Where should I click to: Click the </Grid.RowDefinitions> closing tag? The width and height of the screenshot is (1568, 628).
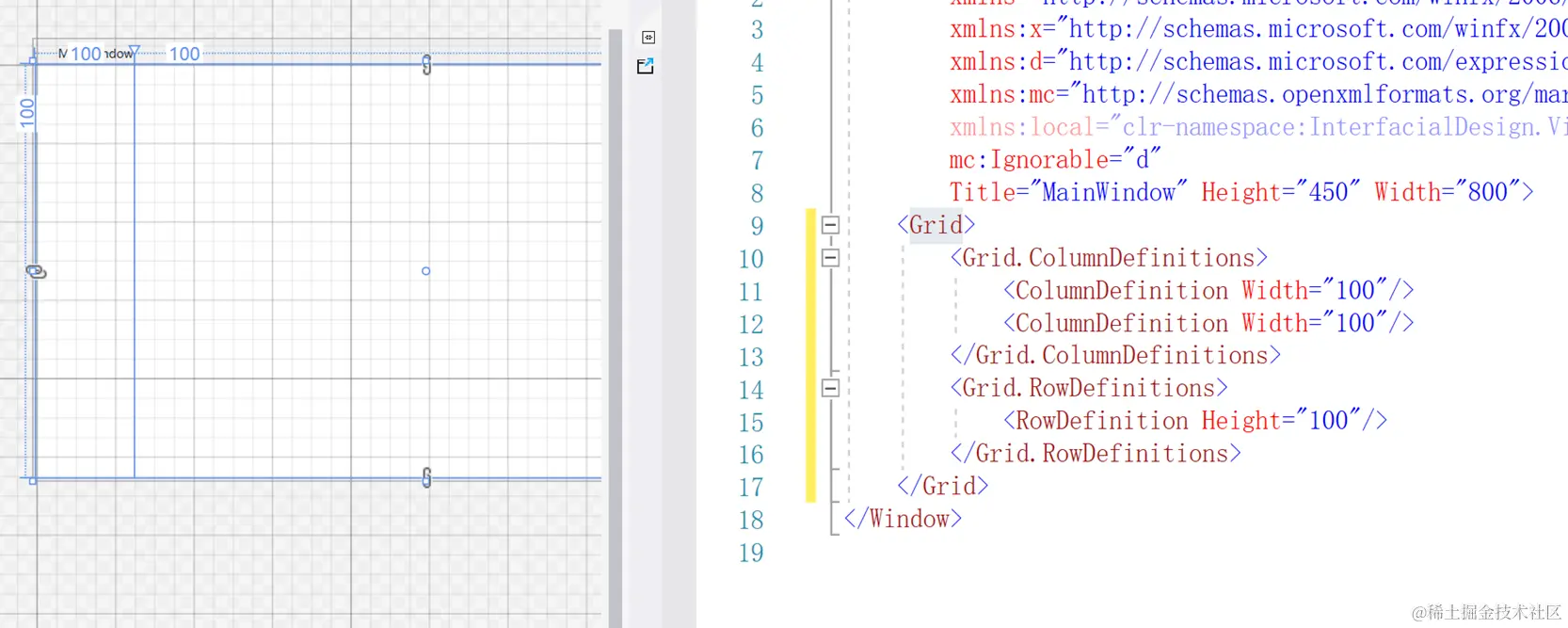click(1096, 453)
